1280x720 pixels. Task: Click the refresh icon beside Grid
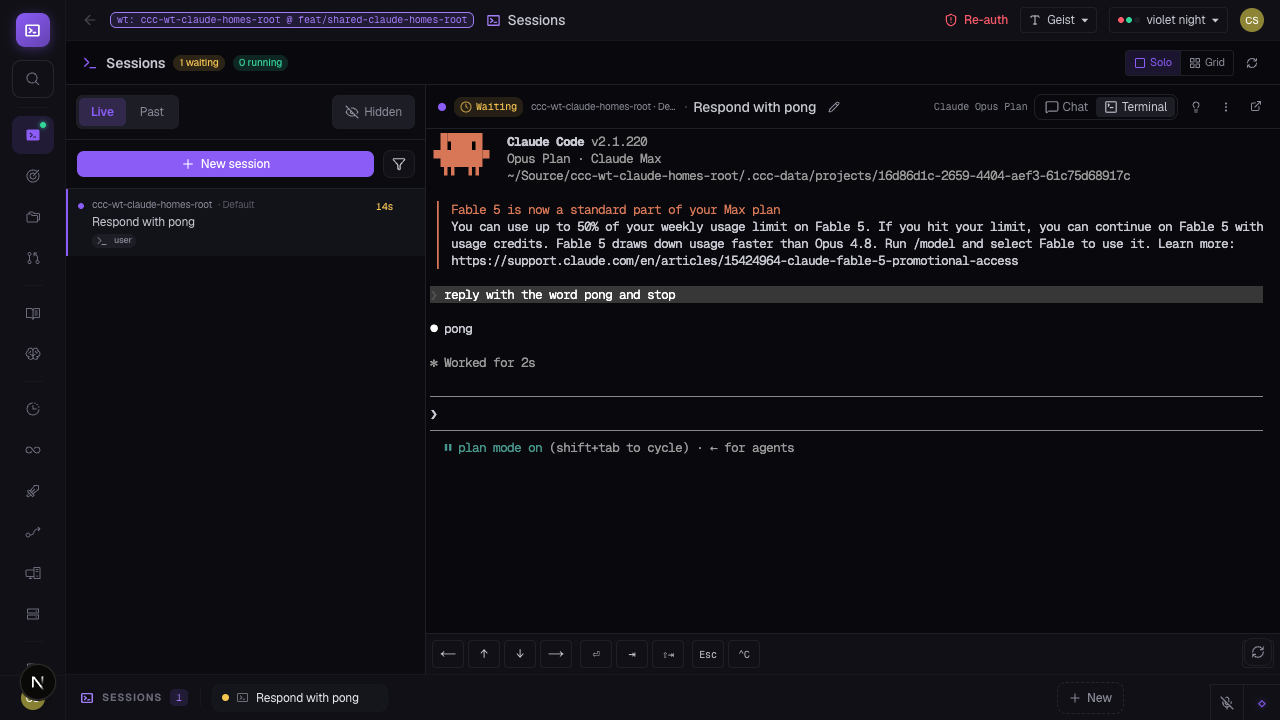point(1252,63)
